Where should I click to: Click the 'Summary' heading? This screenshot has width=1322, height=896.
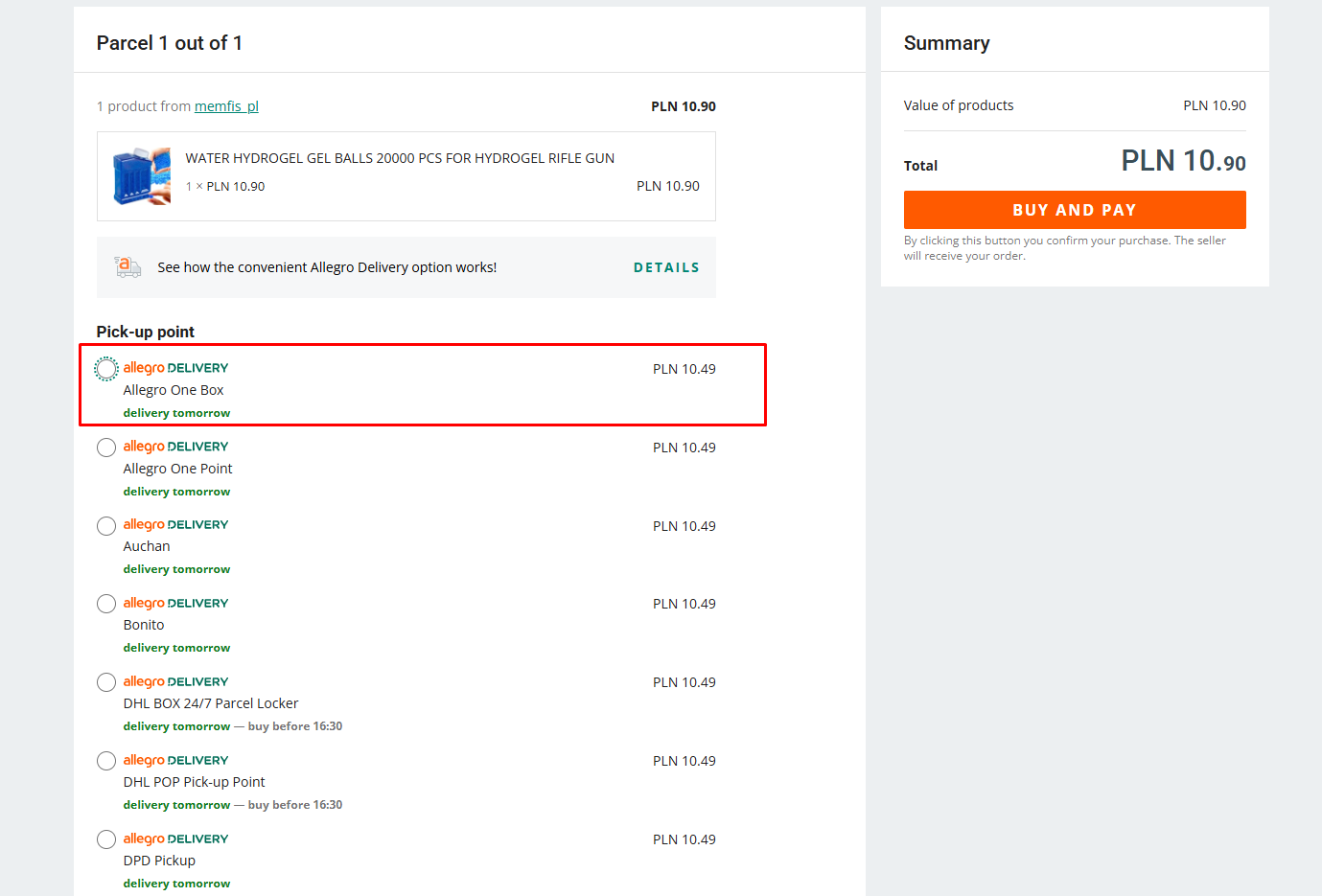pos(947,43)
